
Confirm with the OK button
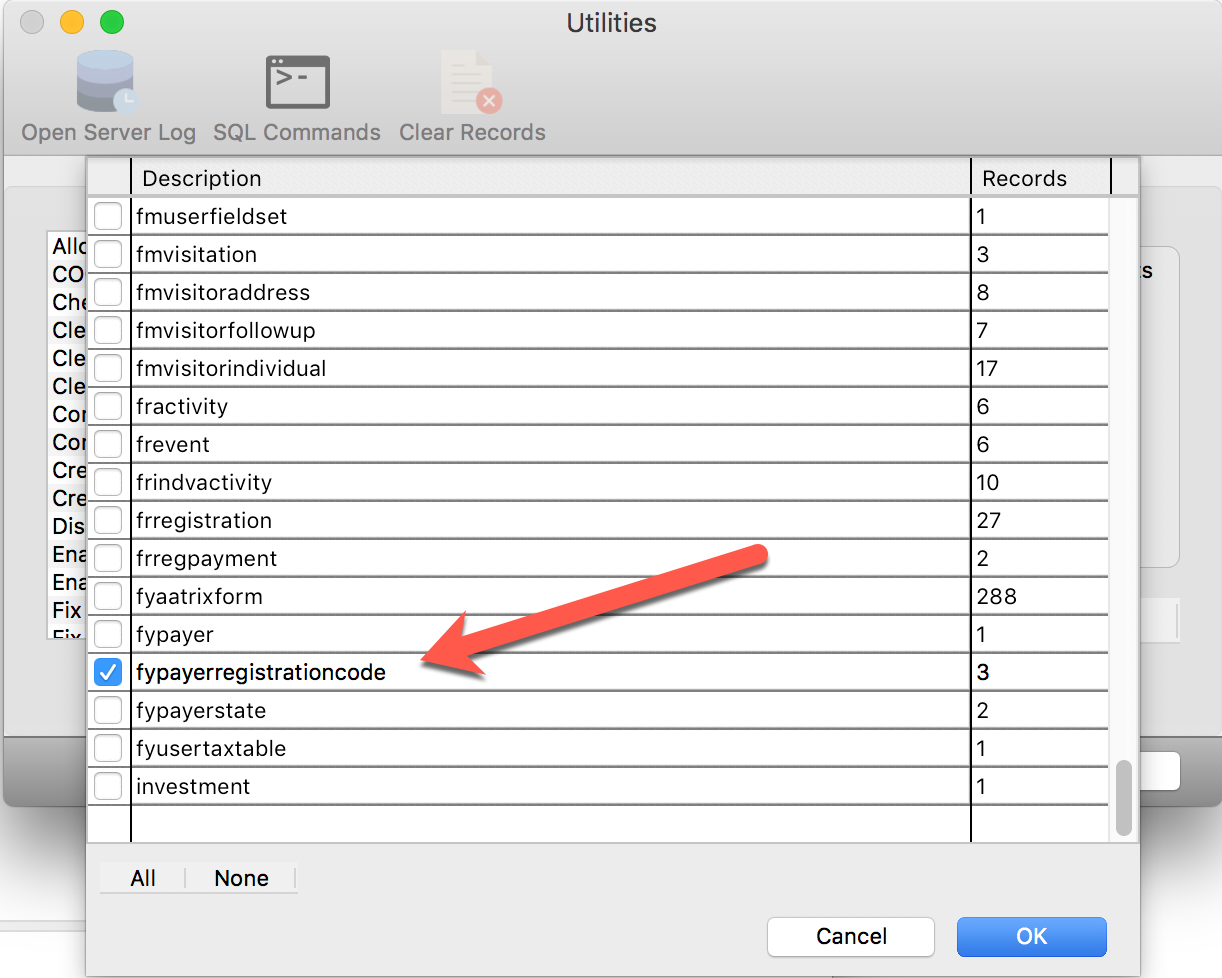pyautogui.click(x=1031, y=937)
